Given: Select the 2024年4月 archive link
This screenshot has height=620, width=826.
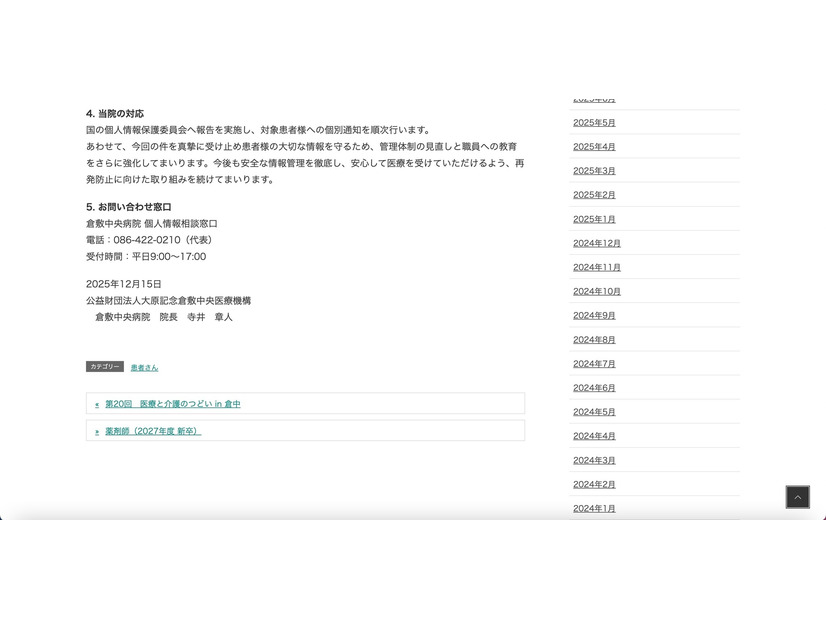Looking at the screenshot, I should [x=594, y=436].
